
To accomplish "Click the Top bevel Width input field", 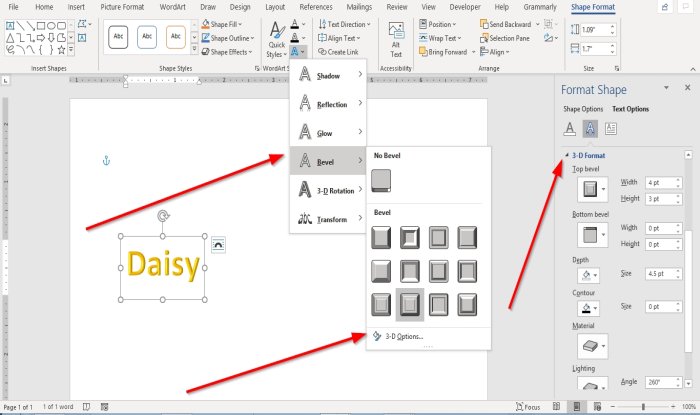I will click(663, 183).
